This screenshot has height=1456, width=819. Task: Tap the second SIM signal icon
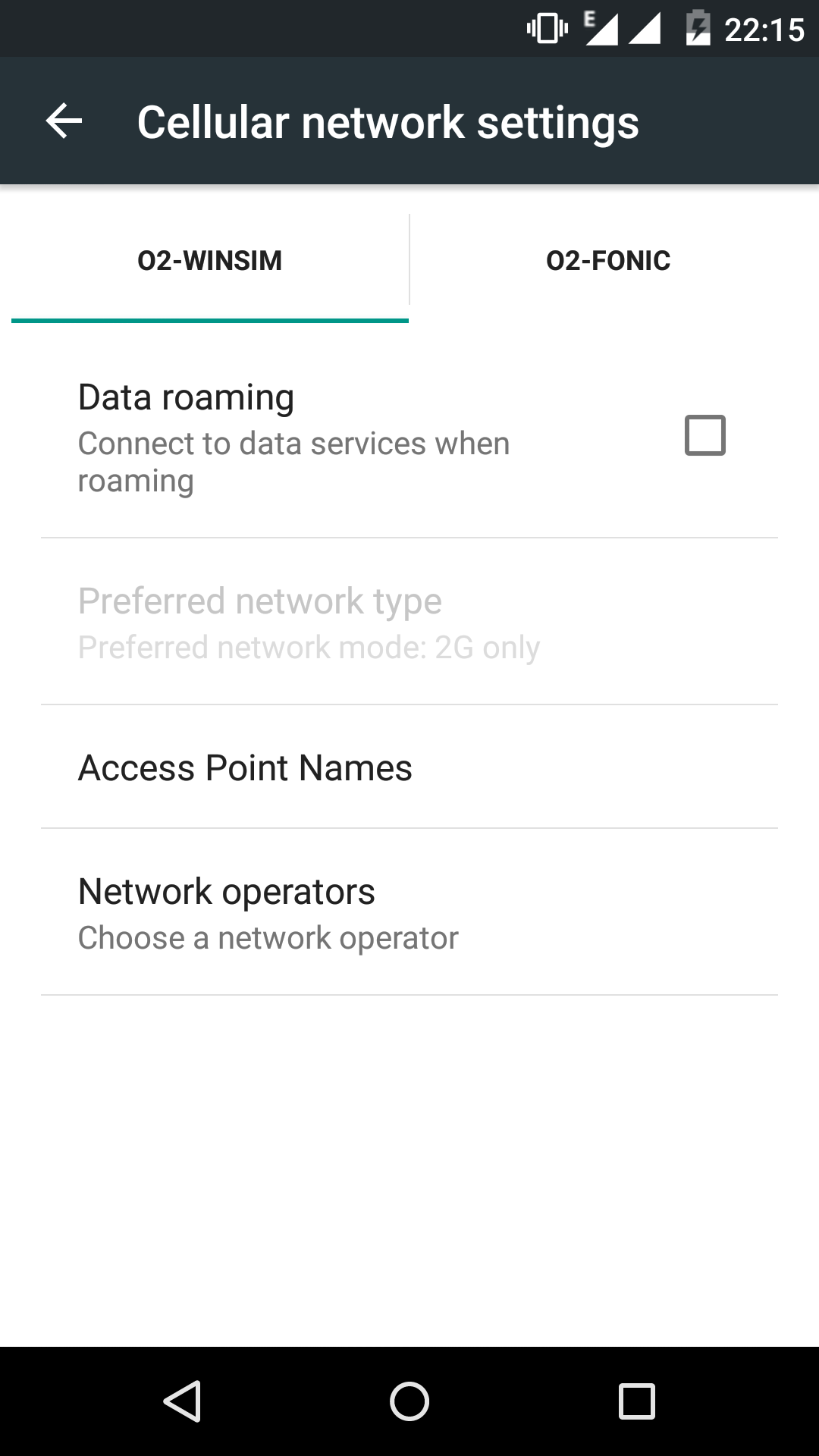click(x=645, y=29)
